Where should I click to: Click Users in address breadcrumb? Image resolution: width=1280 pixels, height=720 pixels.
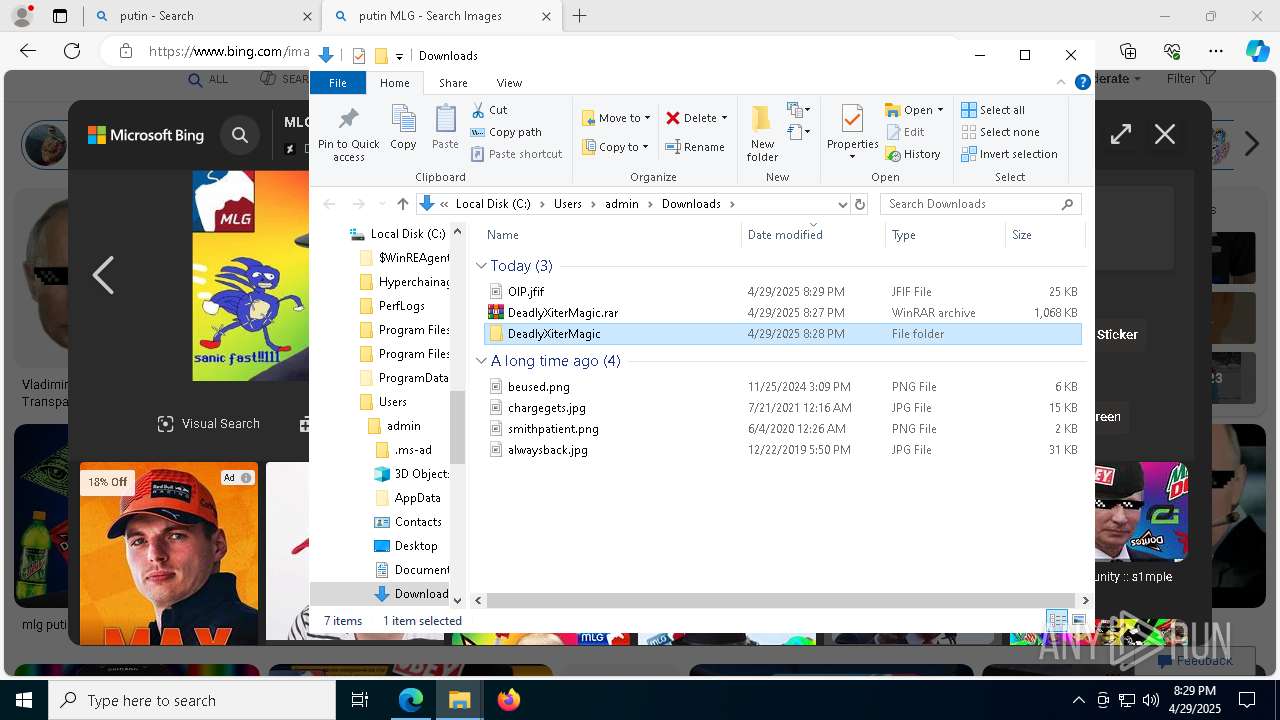click(567, 204)
